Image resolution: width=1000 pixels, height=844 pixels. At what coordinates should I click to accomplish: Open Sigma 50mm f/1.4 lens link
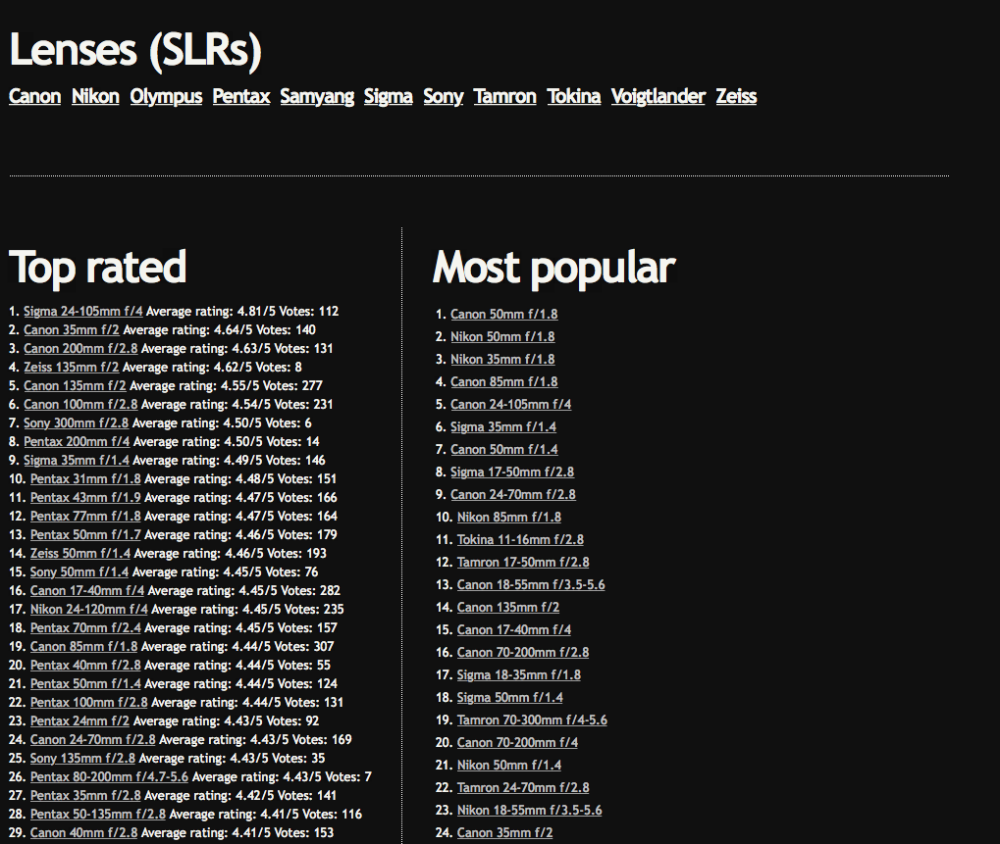510,697
